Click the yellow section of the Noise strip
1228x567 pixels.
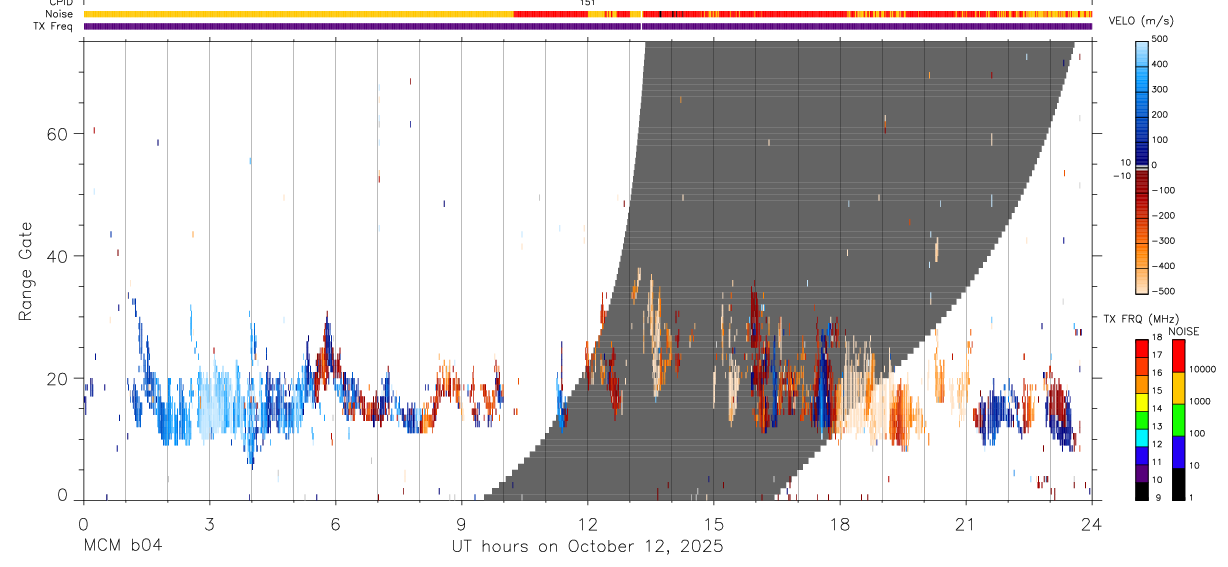point(298,14)
